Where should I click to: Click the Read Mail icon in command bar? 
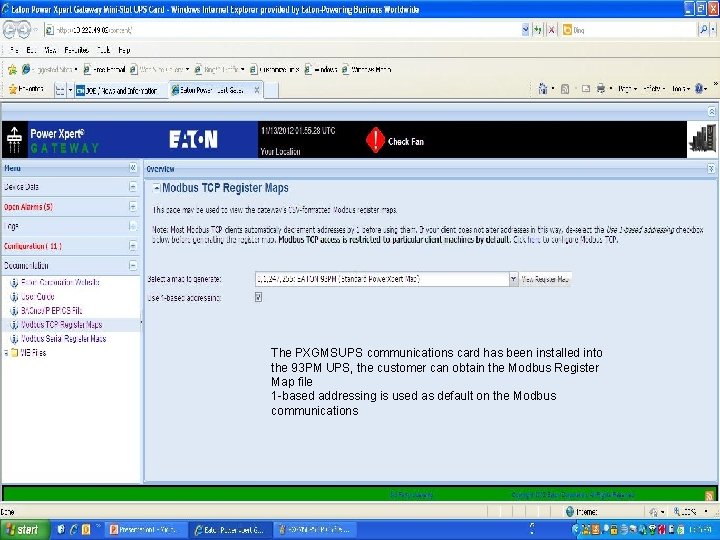coord(586,89)
